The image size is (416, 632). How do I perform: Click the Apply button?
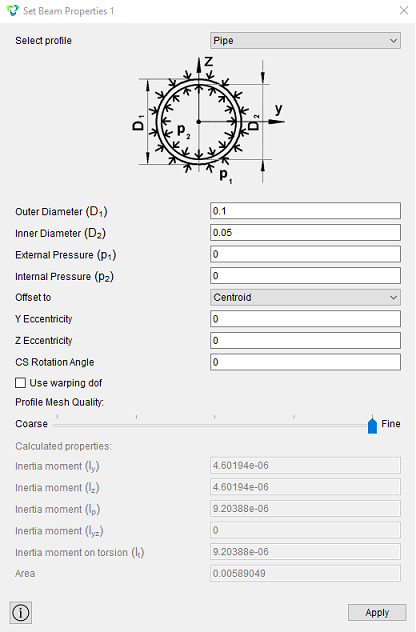377,613
